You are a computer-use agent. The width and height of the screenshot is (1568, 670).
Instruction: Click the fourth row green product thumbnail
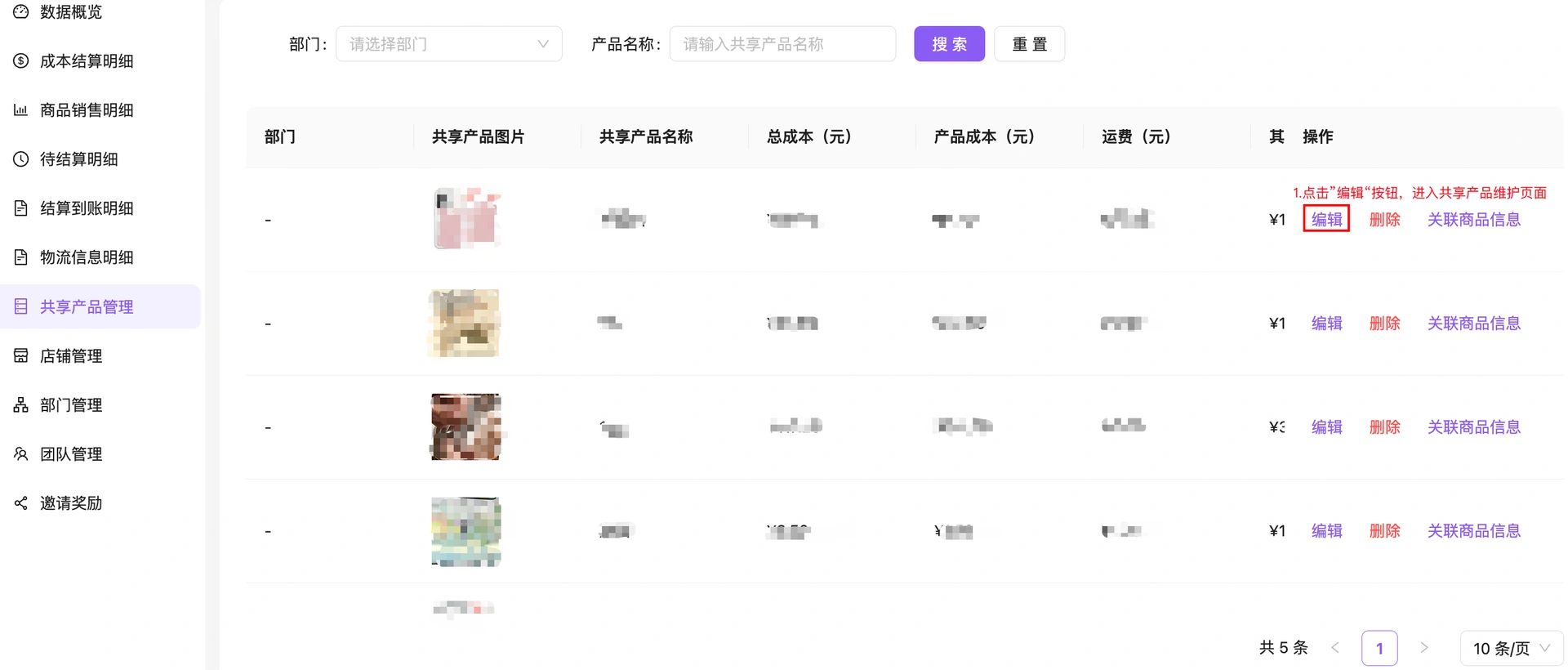(465, 531)
